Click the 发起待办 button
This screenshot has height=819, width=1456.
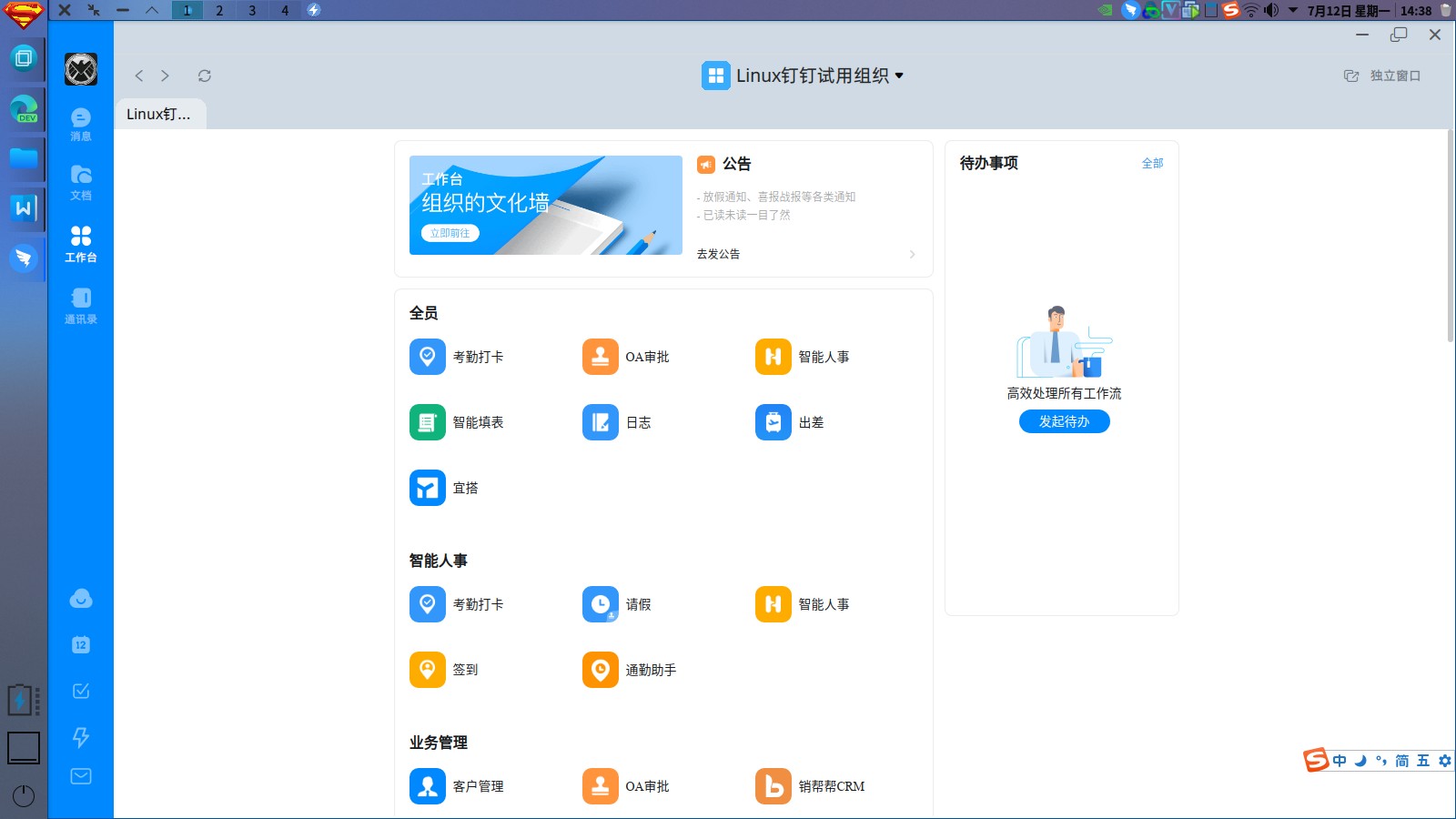(x=1064, y=421)
